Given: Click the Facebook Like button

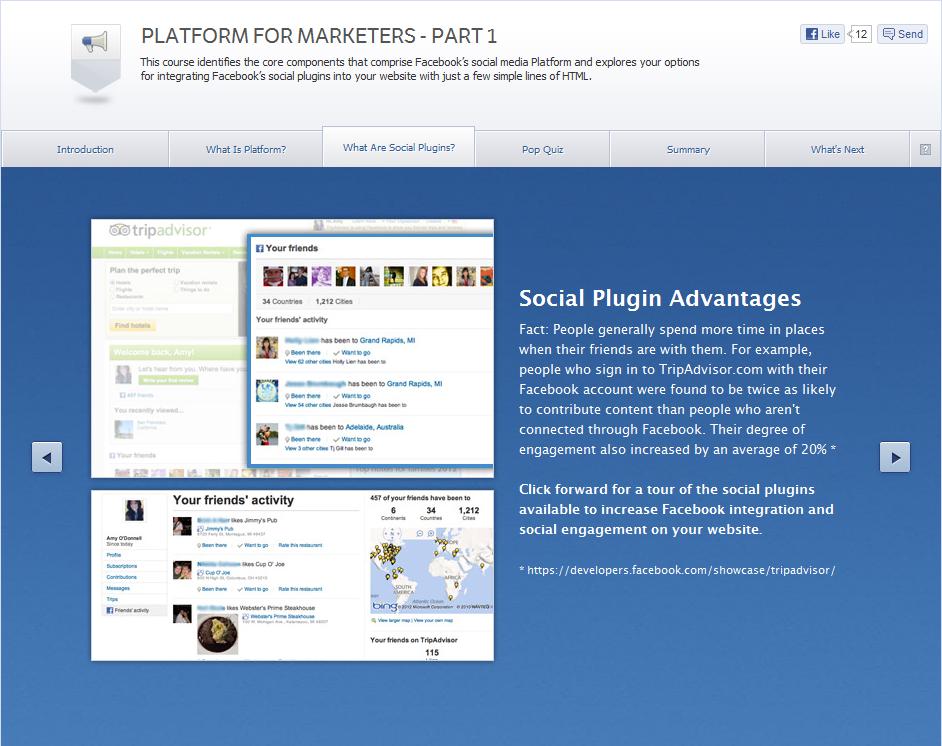Looking at the screenshot, I should pos(822,34).
